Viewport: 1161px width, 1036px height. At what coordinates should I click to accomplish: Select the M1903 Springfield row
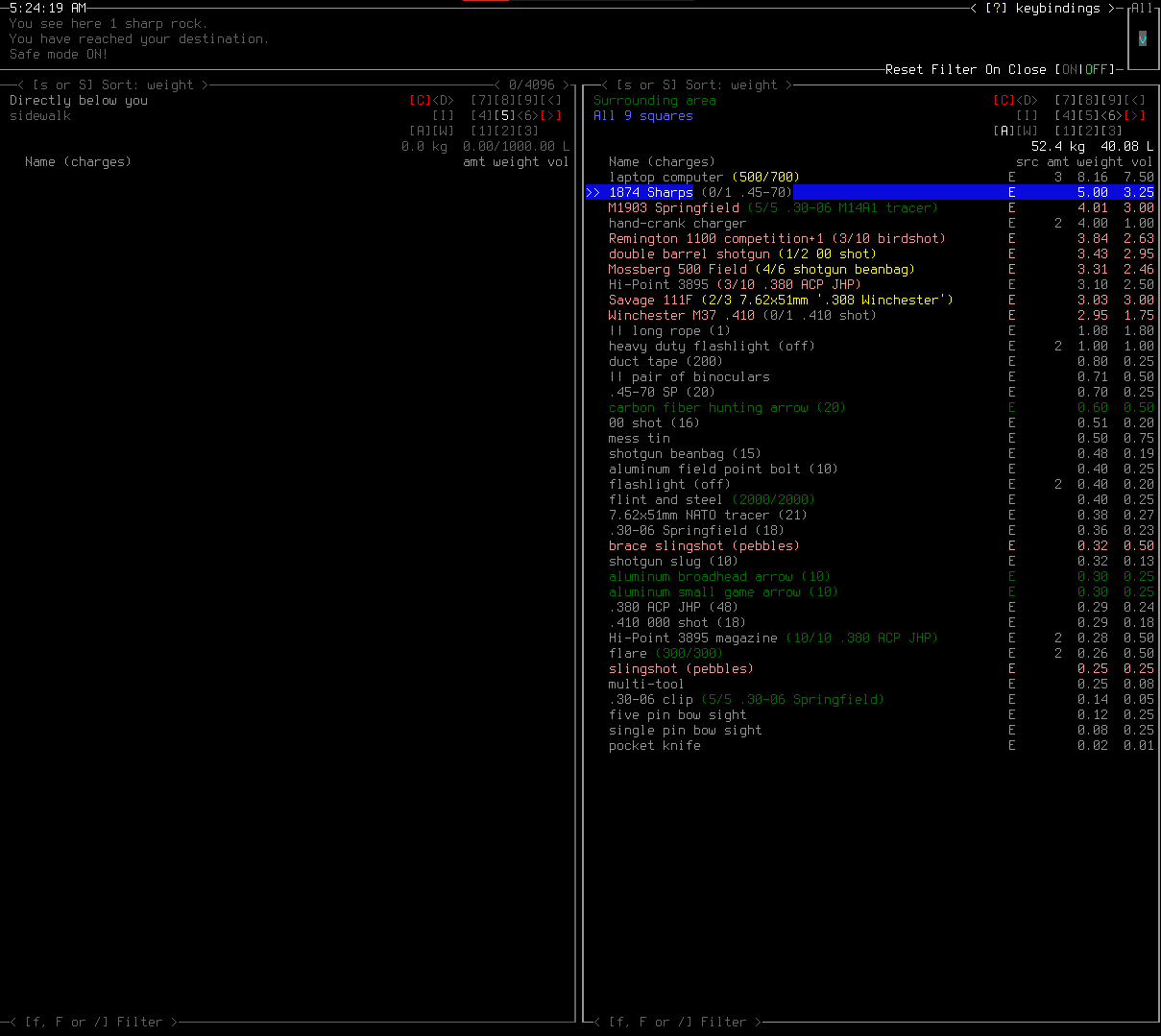click(x=870, y=207)
